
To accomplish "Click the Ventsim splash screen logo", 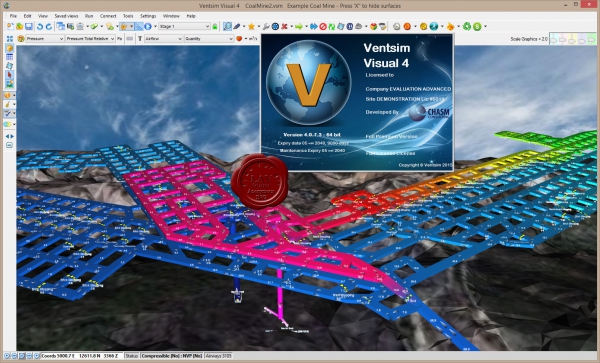I will click(x=308, y=82).
